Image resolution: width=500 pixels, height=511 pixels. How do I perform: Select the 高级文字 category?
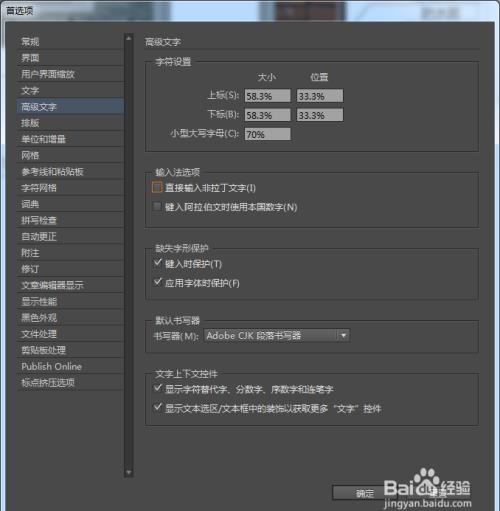70,107
